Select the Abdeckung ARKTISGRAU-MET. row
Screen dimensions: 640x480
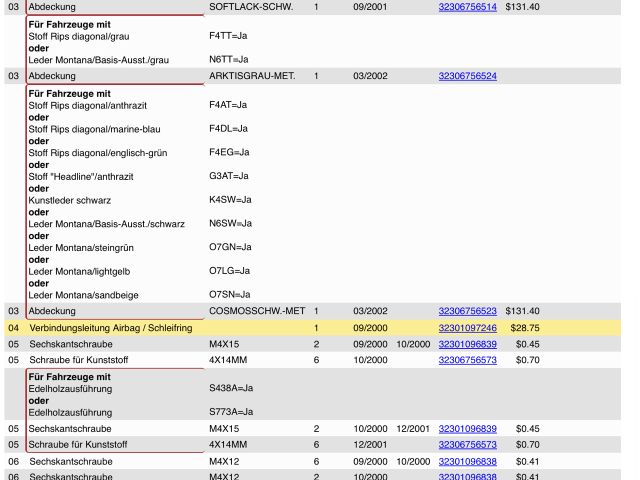tap(110, 76)
